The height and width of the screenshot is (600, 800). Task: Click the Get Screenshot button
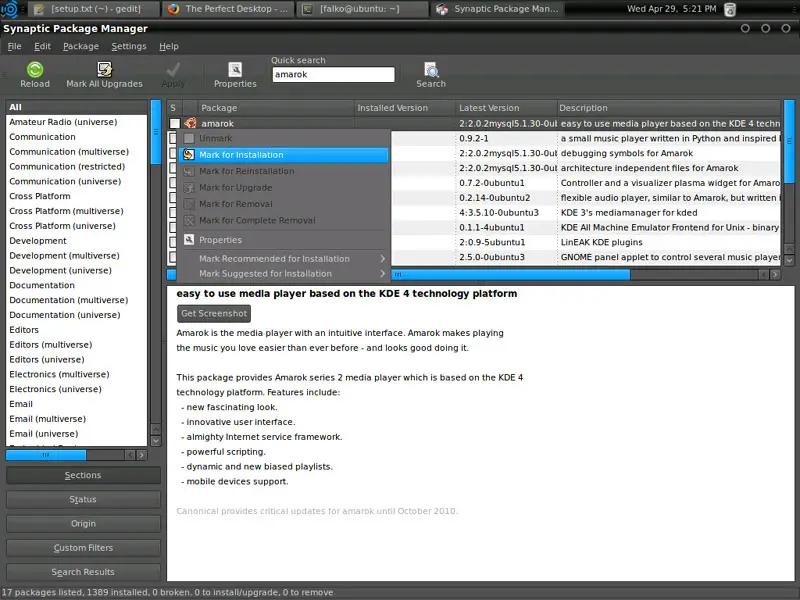[x=214, y=313]
